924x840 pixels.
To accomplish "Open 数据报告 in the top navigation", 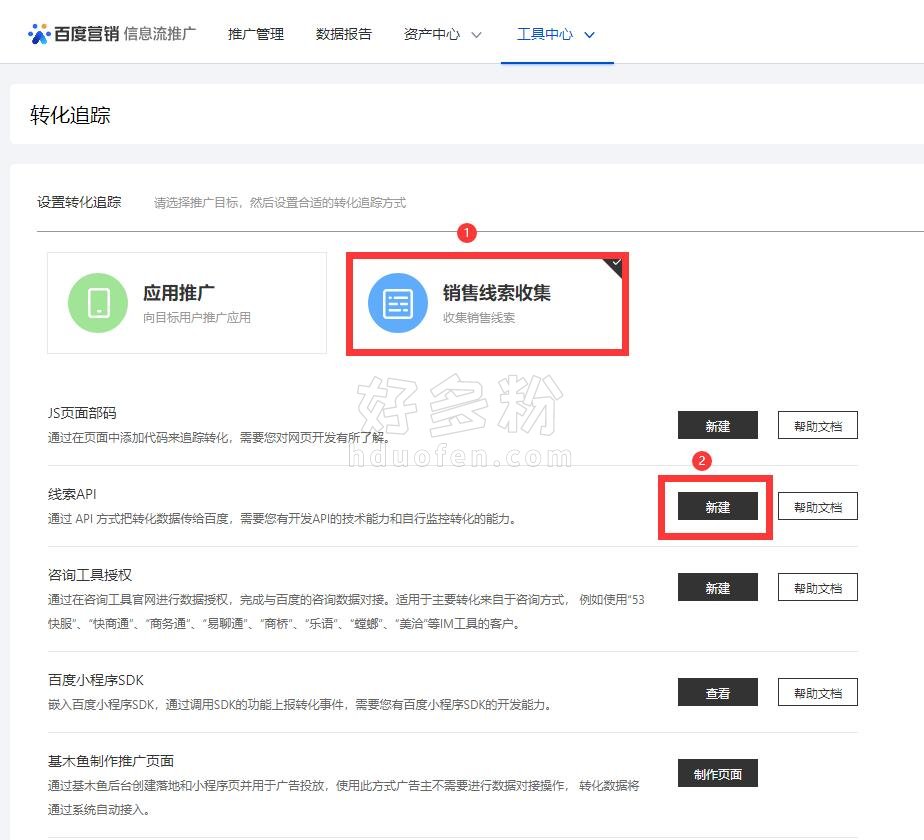I will coord(344,34).
